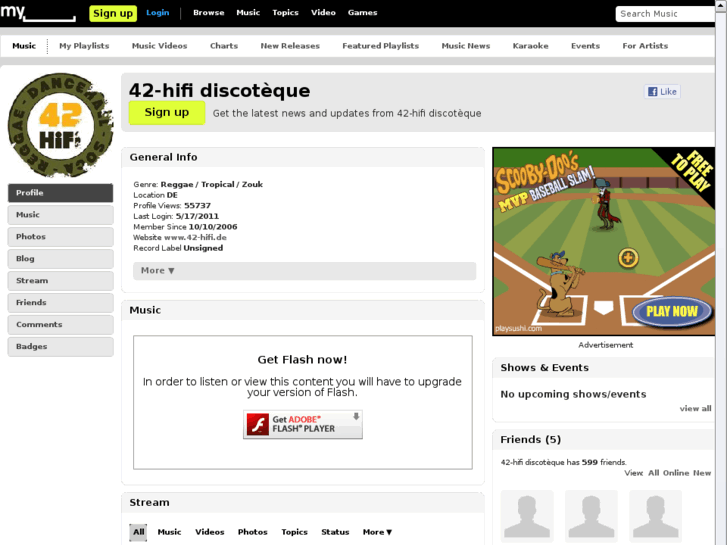Click the first friend avatar placeholder
Image resolution: width=727 pixels, height=545 pixels.
click(x=527, y=516)
